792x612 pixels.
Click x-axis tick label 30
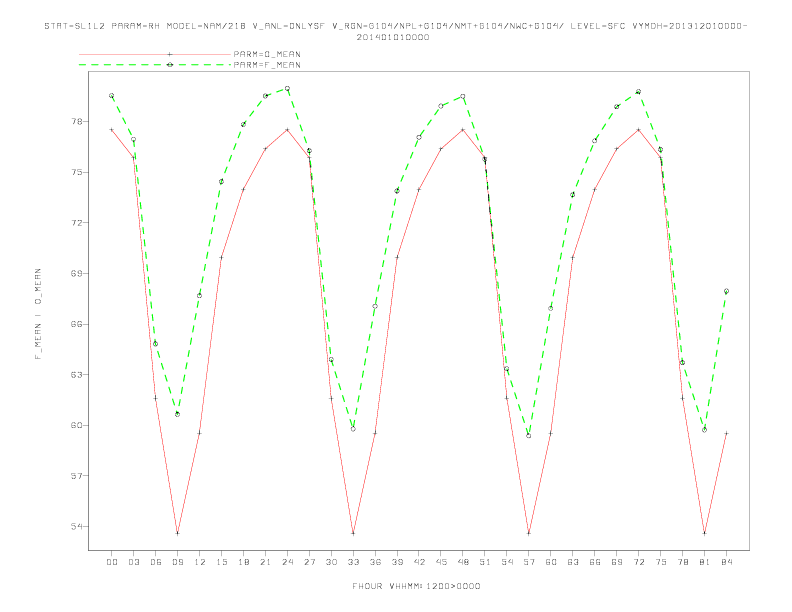tap(331, 562)
